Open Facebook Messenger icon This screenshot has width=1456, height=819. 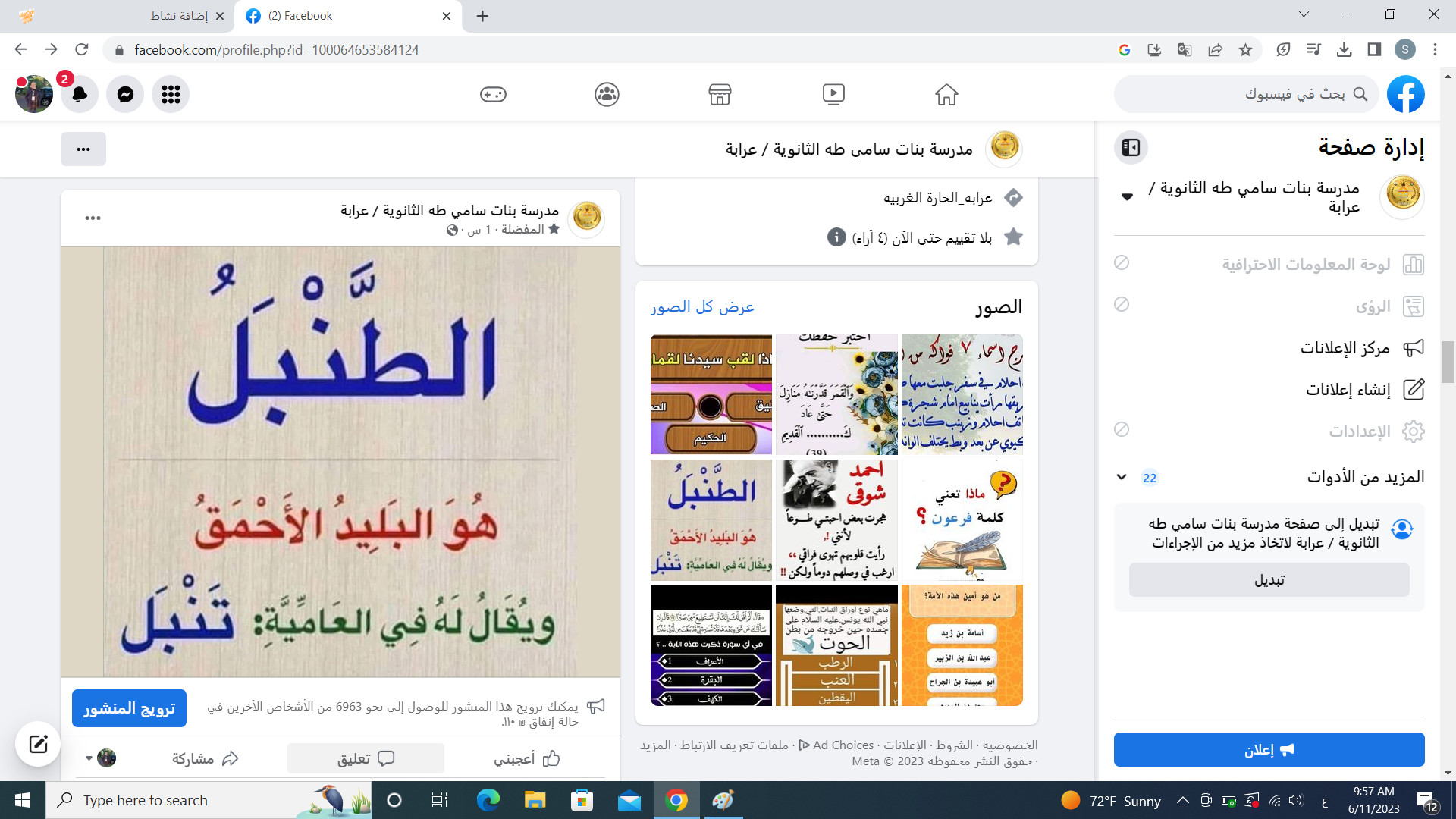pyautogui.click(x=125, y=94)
